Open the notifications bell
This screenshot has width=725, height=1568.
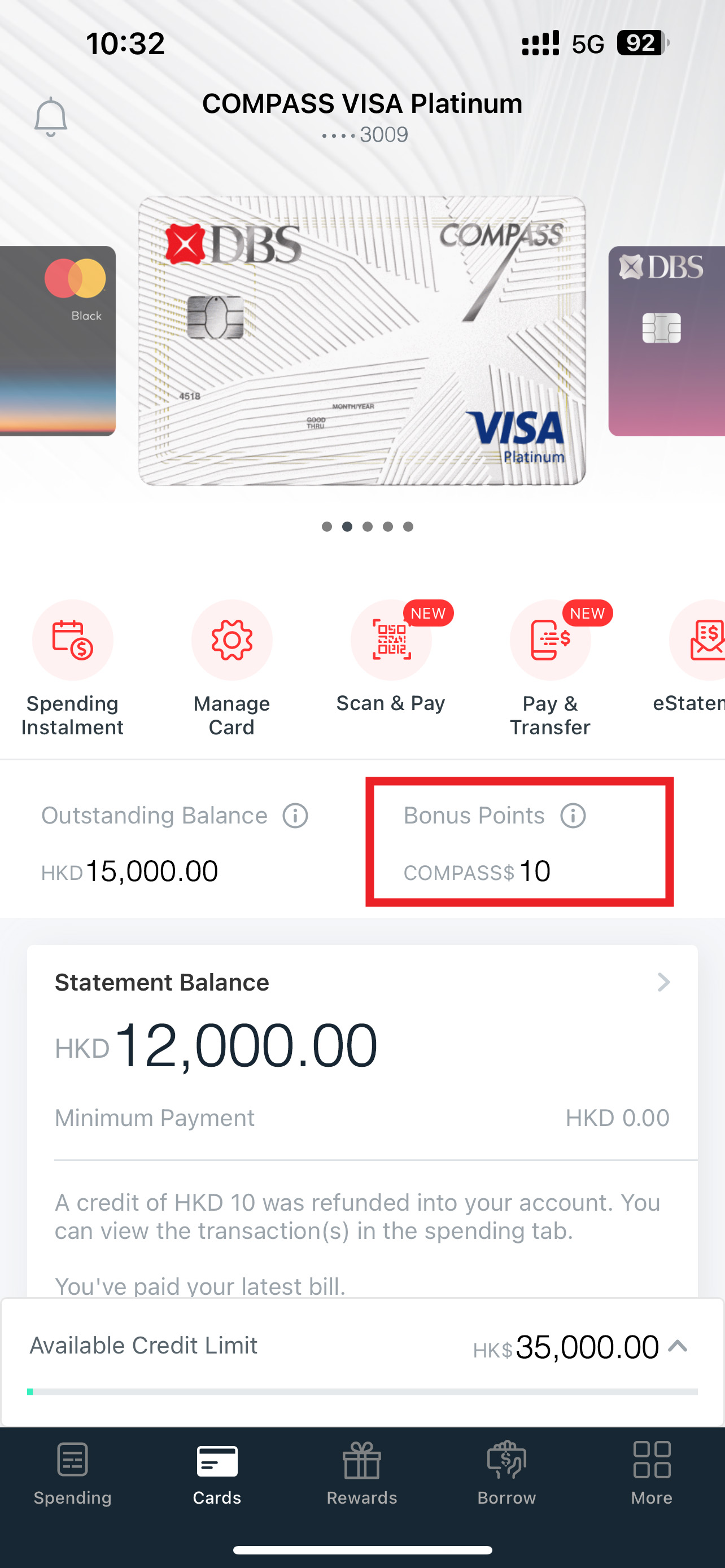[50, 117]
